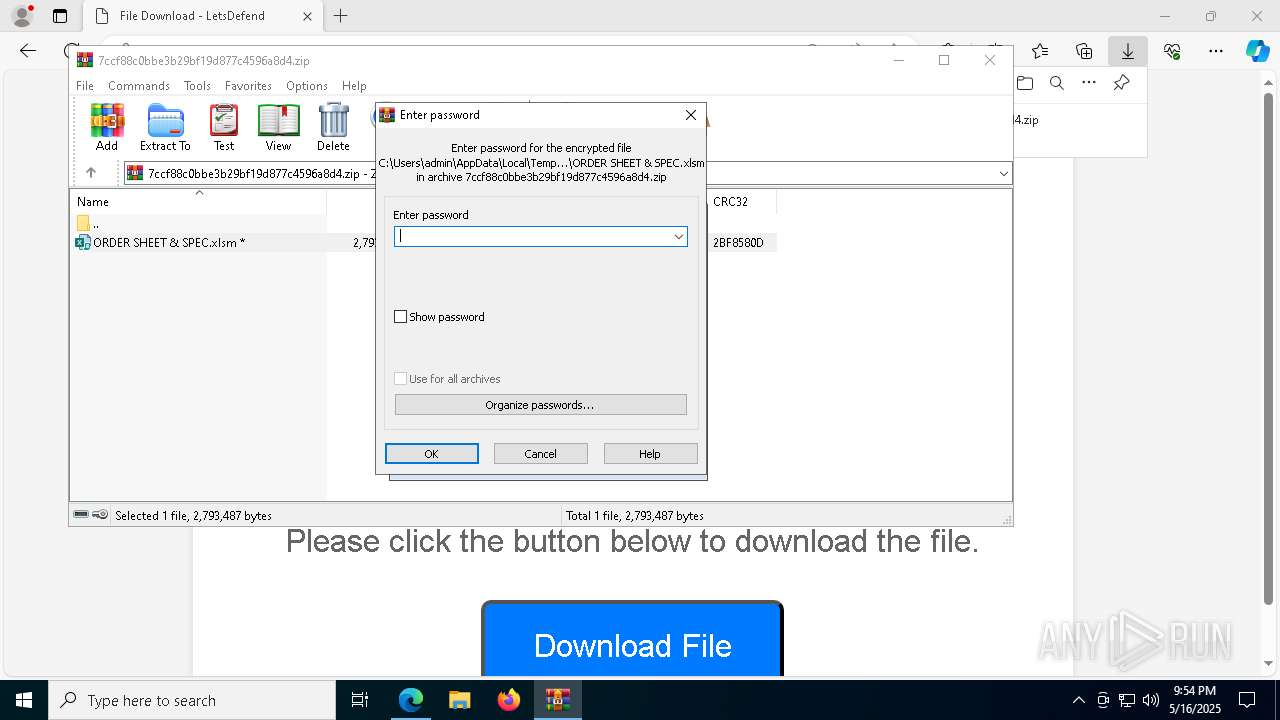Screen dimensions: 1280x720
Task: Open Edge Favorites star icon
Action: point(1040,51)
